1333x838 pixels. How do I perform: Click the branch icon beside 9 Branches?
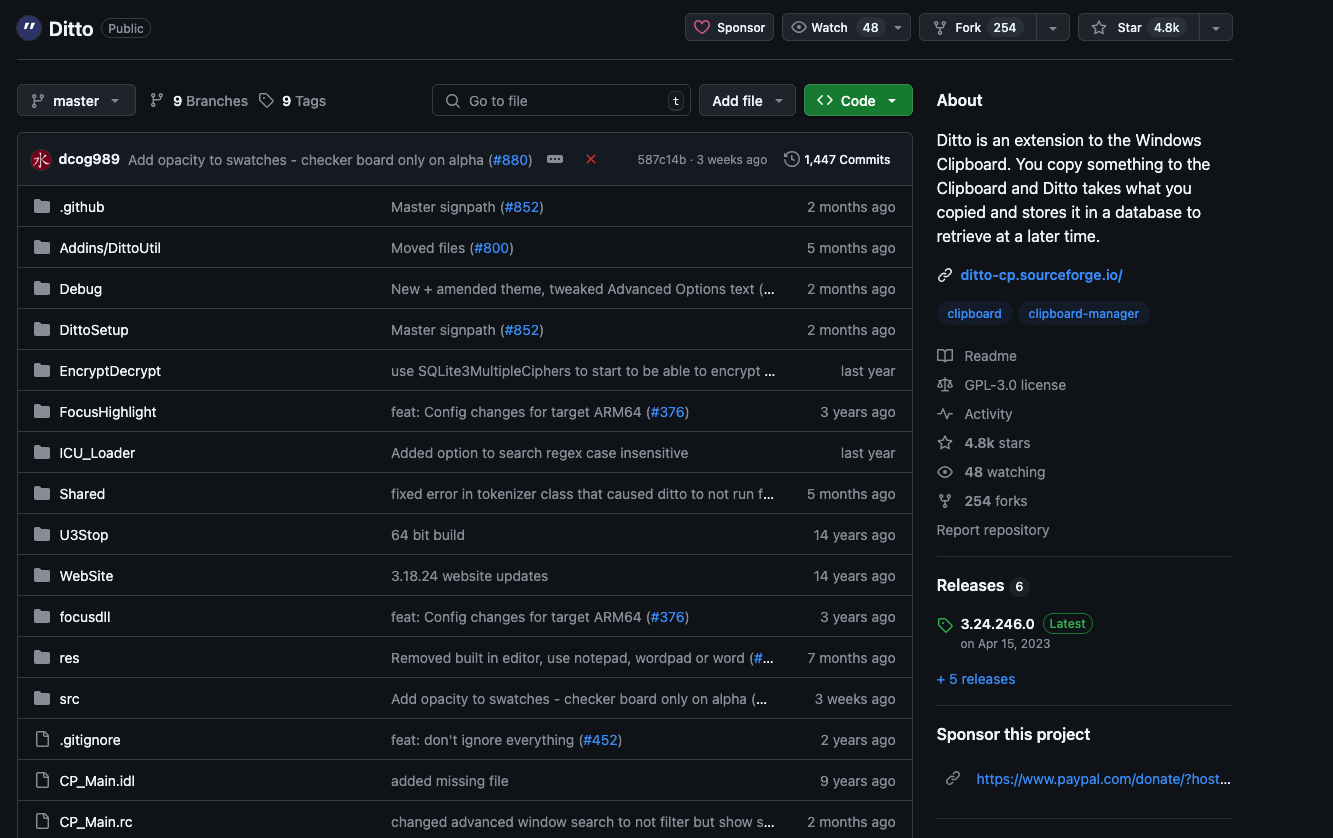157,101
